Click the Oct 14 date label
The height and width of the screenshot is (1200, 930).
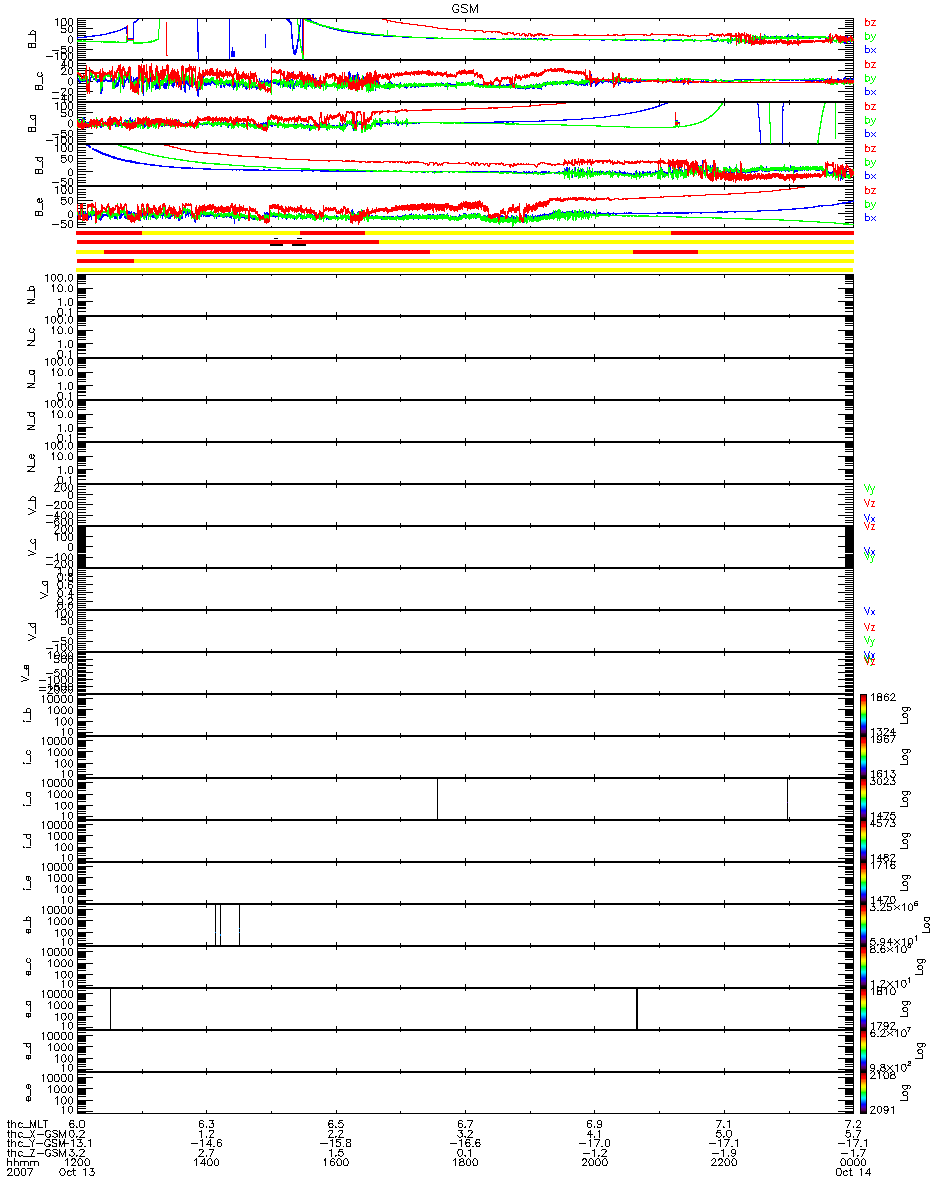point(855,1174)
